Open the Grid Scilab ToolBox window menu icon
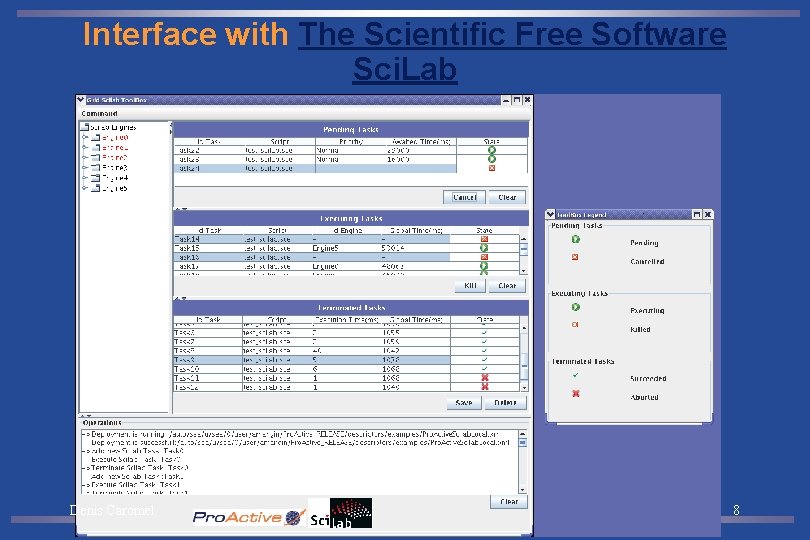Viewport: 810px width, 540px height. click(x=81, y=100)
